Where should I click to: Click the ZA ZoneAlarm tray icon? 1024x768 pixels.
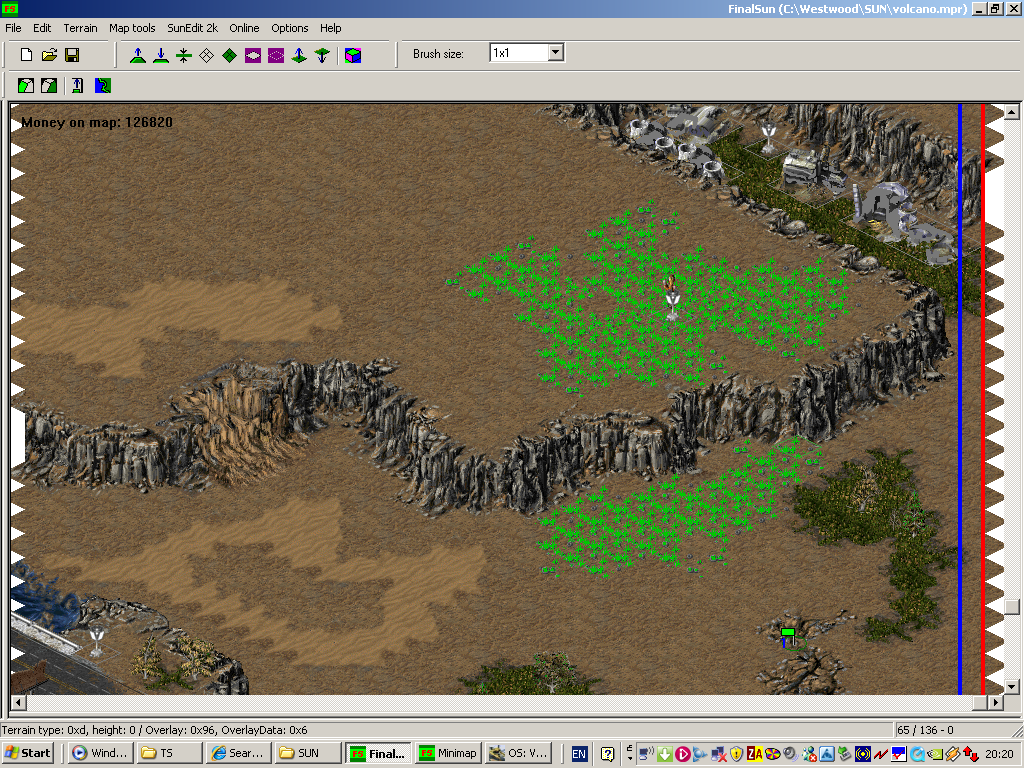pyautogui.click(x=754, y=754)
